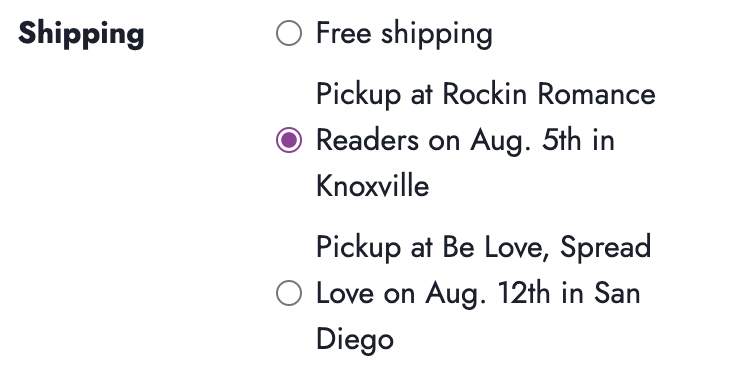Click the word 'shipping' in Free shipping
This screenshot has height=372, width=740.
[x=437, y=34]
